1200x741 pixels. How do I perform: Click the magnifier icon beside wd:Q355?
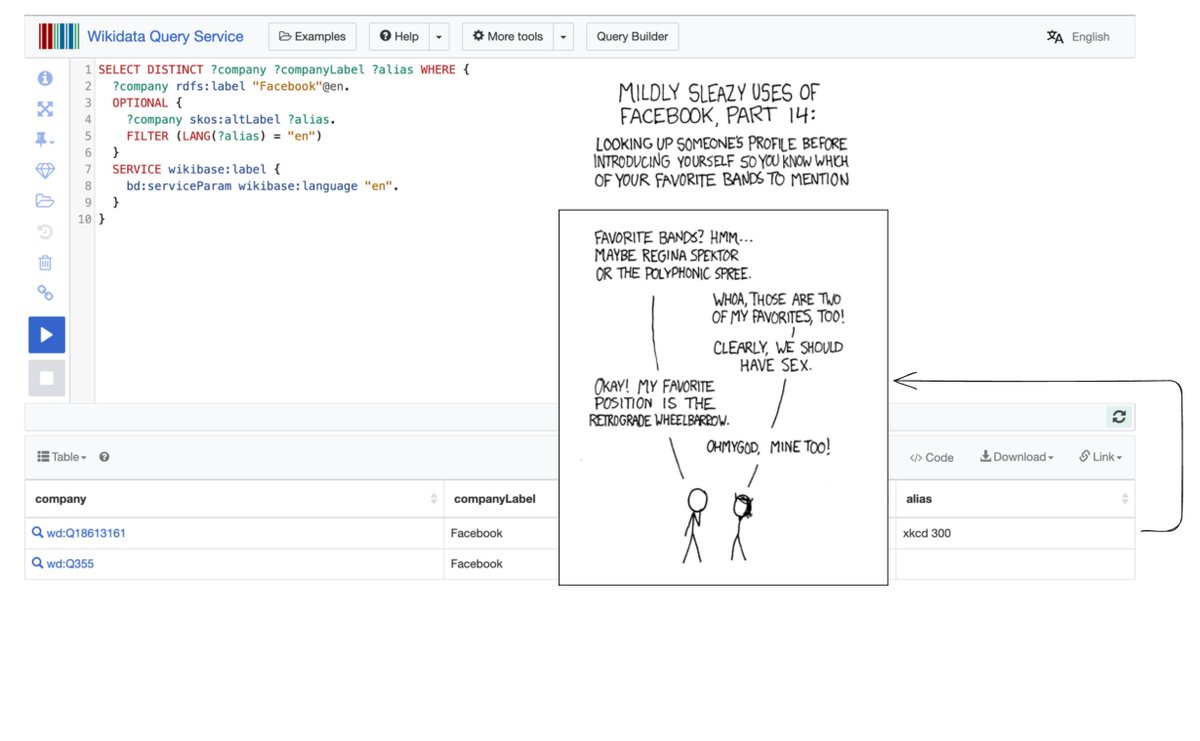38,564
